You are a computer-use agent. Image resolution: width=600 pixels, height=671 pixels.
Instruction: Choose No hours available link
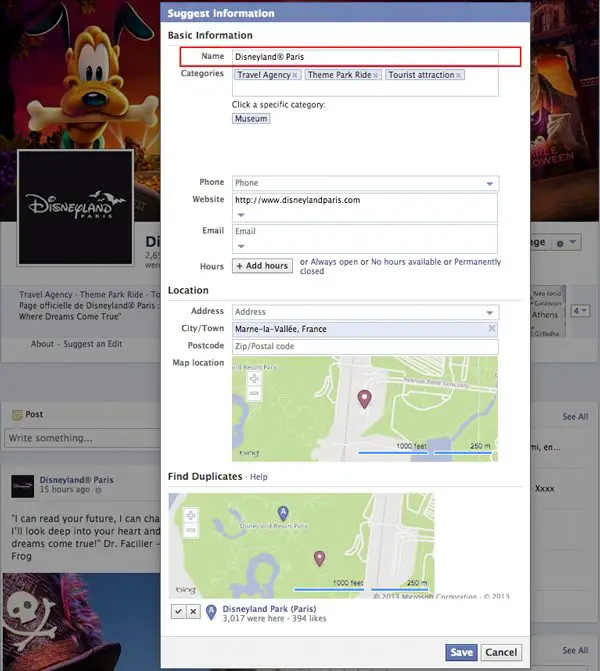pyautogui.click(x=406, y=261)
